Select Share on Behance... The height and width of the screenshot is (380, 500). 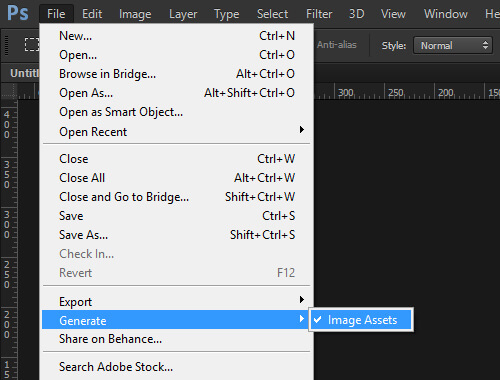coord(177,339)
